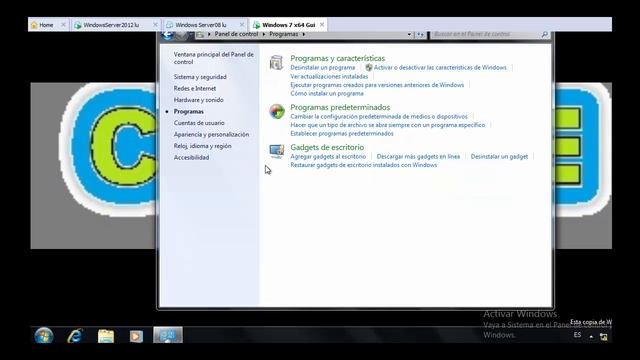Click Agregar gadgets al escritorio
The image size is (640, 360).
[x=328, y=157]
